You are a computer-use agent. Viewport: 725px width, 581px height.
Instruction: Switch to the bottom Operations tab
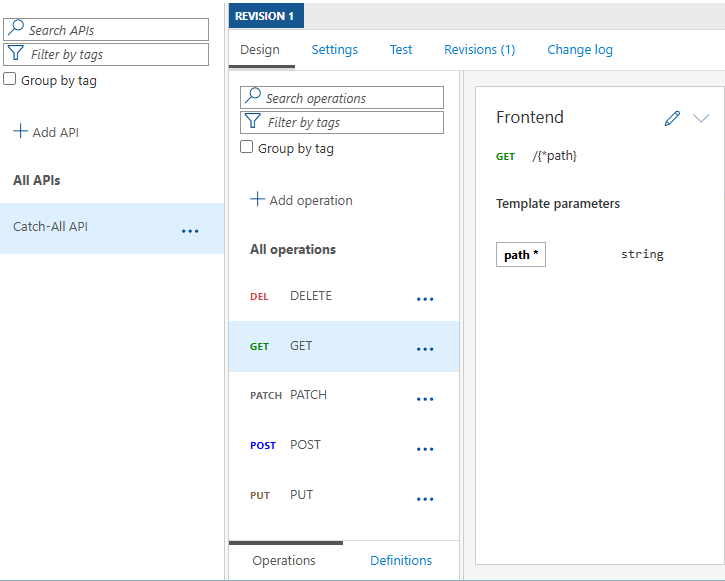284,560
